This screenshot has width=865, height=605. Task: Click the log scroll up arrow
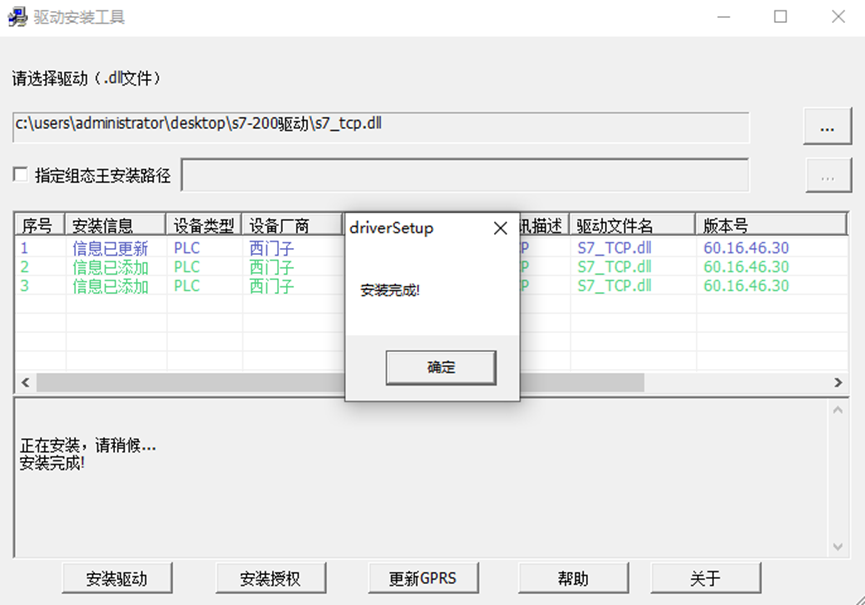point(837,410)
